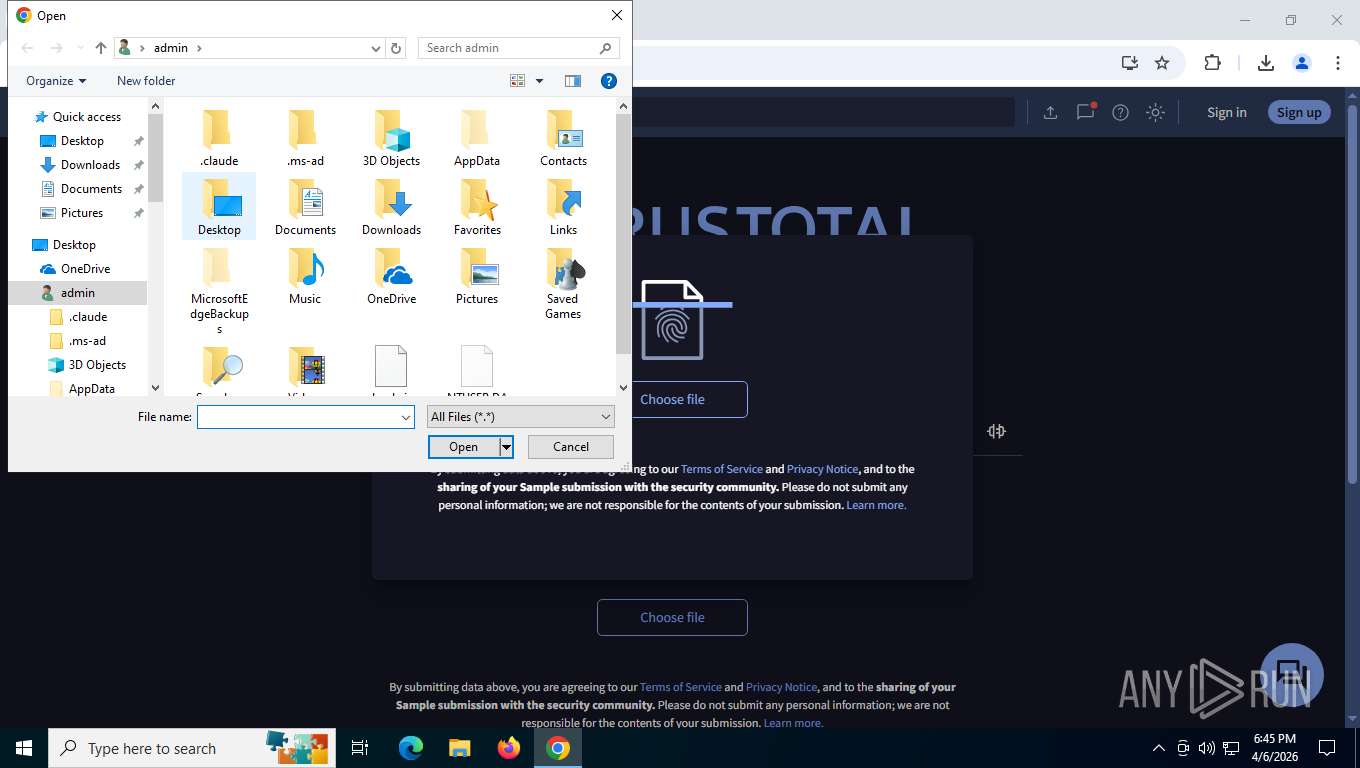Click the Open button
The image size is (1360, 768).
[464, 447]
